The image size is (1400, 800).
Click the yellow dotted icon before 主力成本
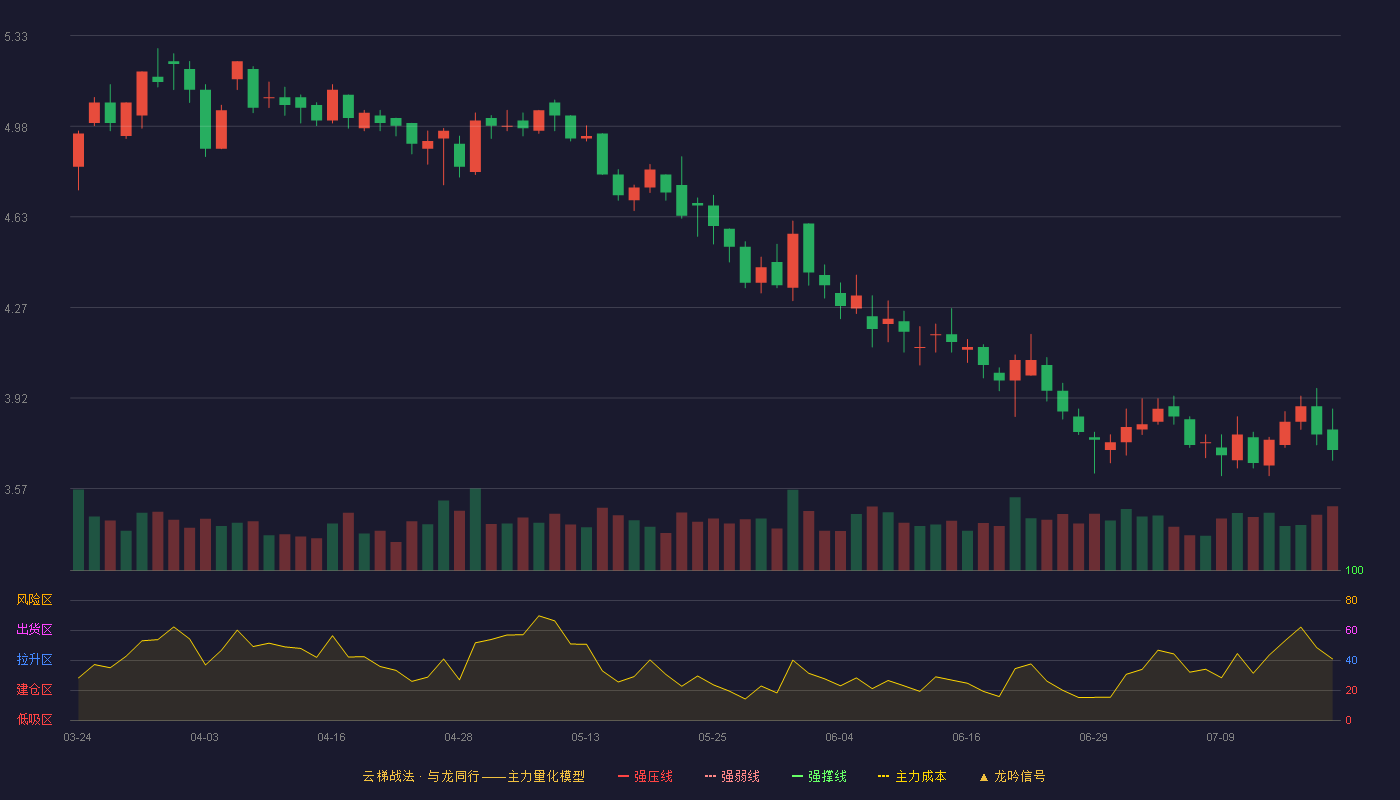tap(884, 776)
